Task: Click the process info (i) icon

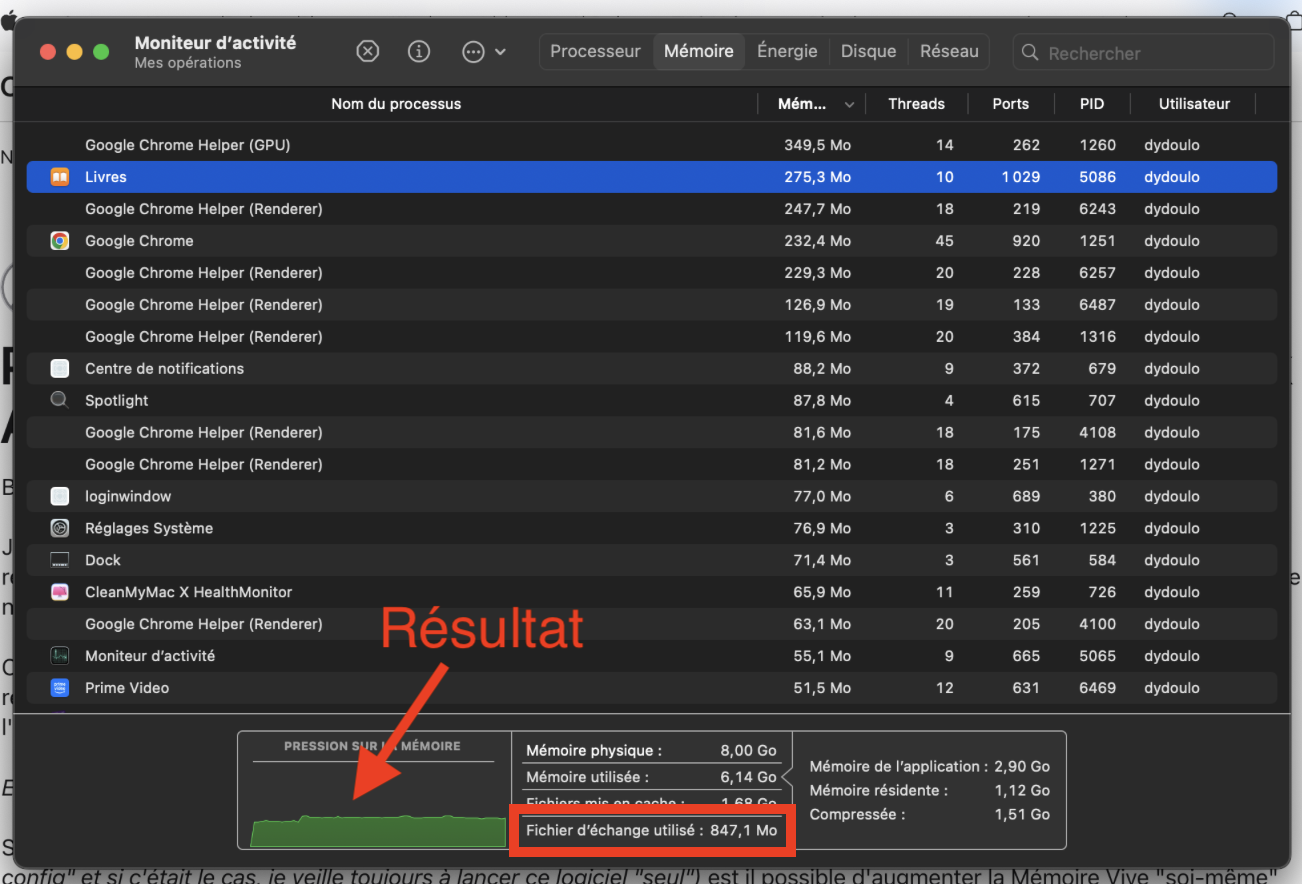Action: [x=419, y=52]
